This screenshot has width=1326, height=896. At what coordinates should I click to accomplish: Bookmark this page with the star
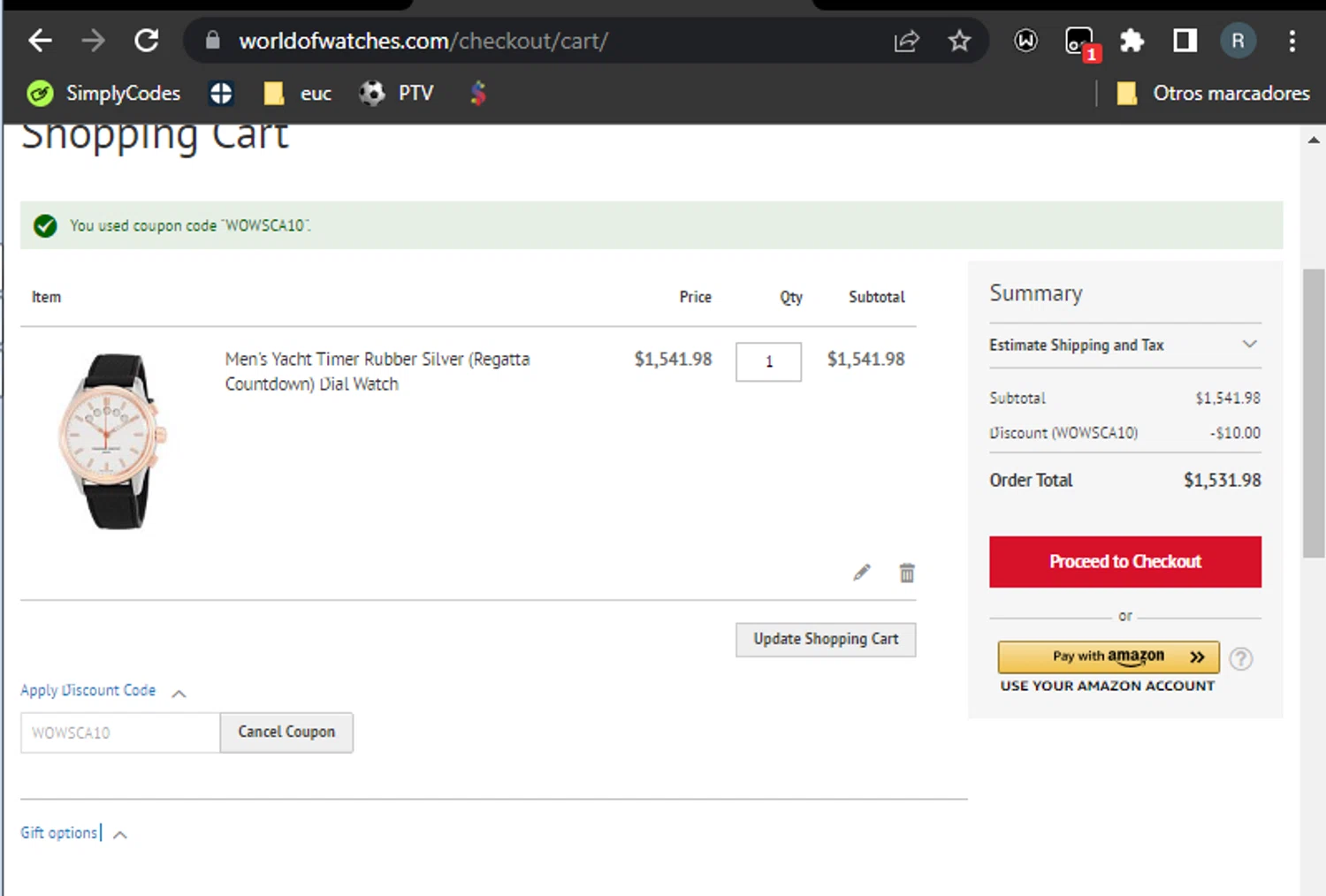[960, 41]
